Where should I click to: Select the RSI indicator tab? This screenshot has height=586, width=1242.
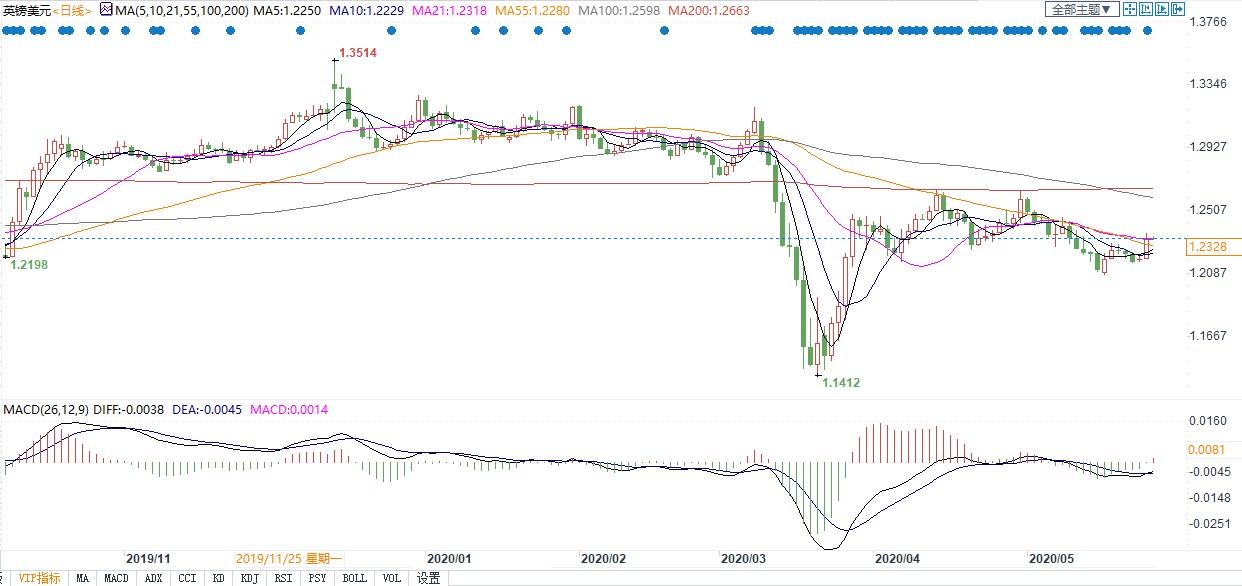click(283, 578)
